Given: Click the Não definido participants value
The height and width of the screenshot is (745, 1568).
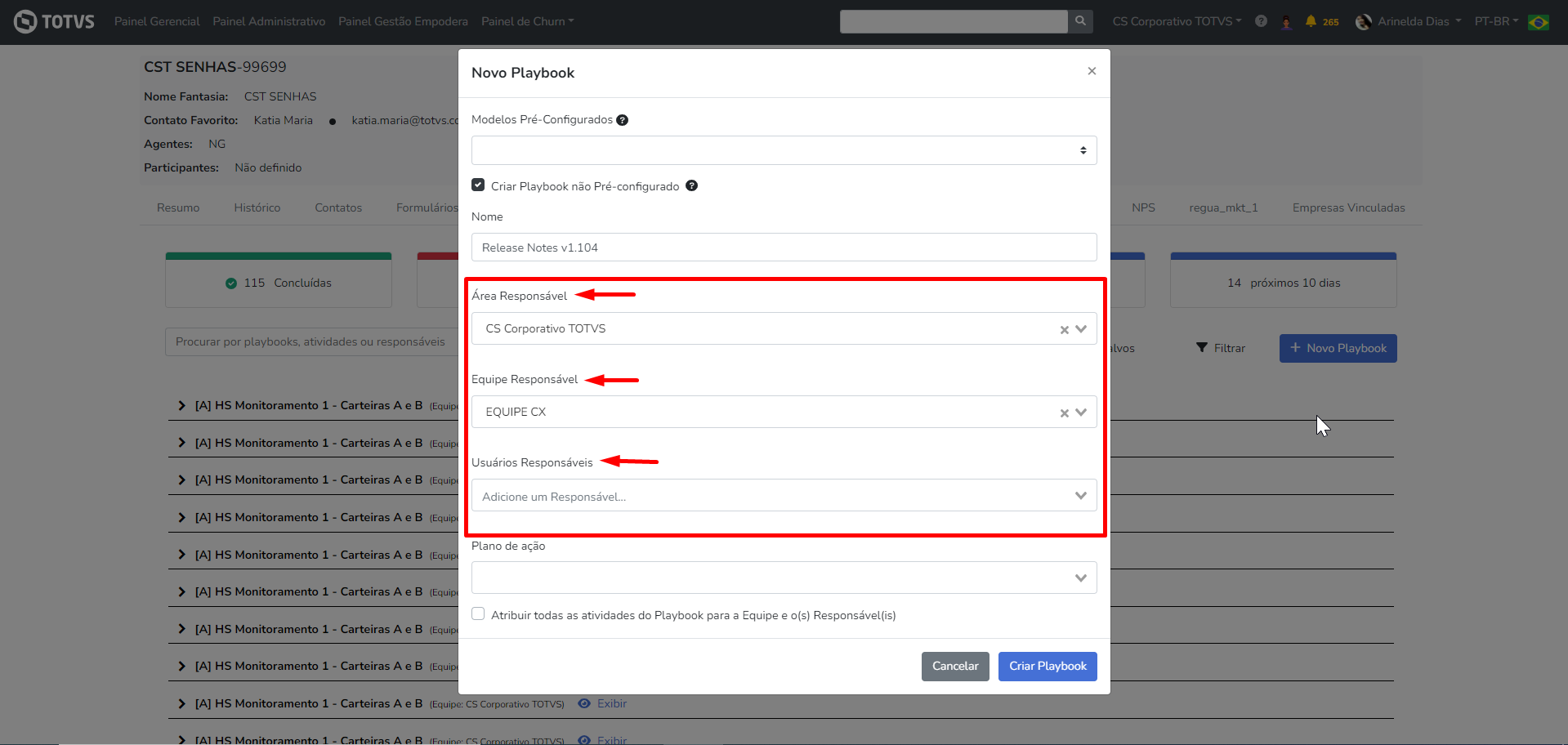Looking at the screenshot, I should point(268,167).
